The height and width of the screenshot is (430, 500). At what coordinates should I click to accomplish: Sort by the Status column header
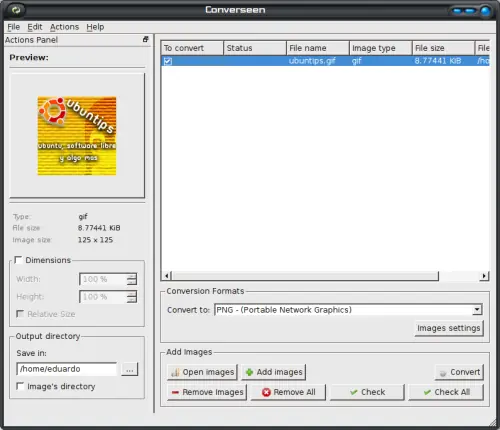pyautogui.click(x=255, y=48)
